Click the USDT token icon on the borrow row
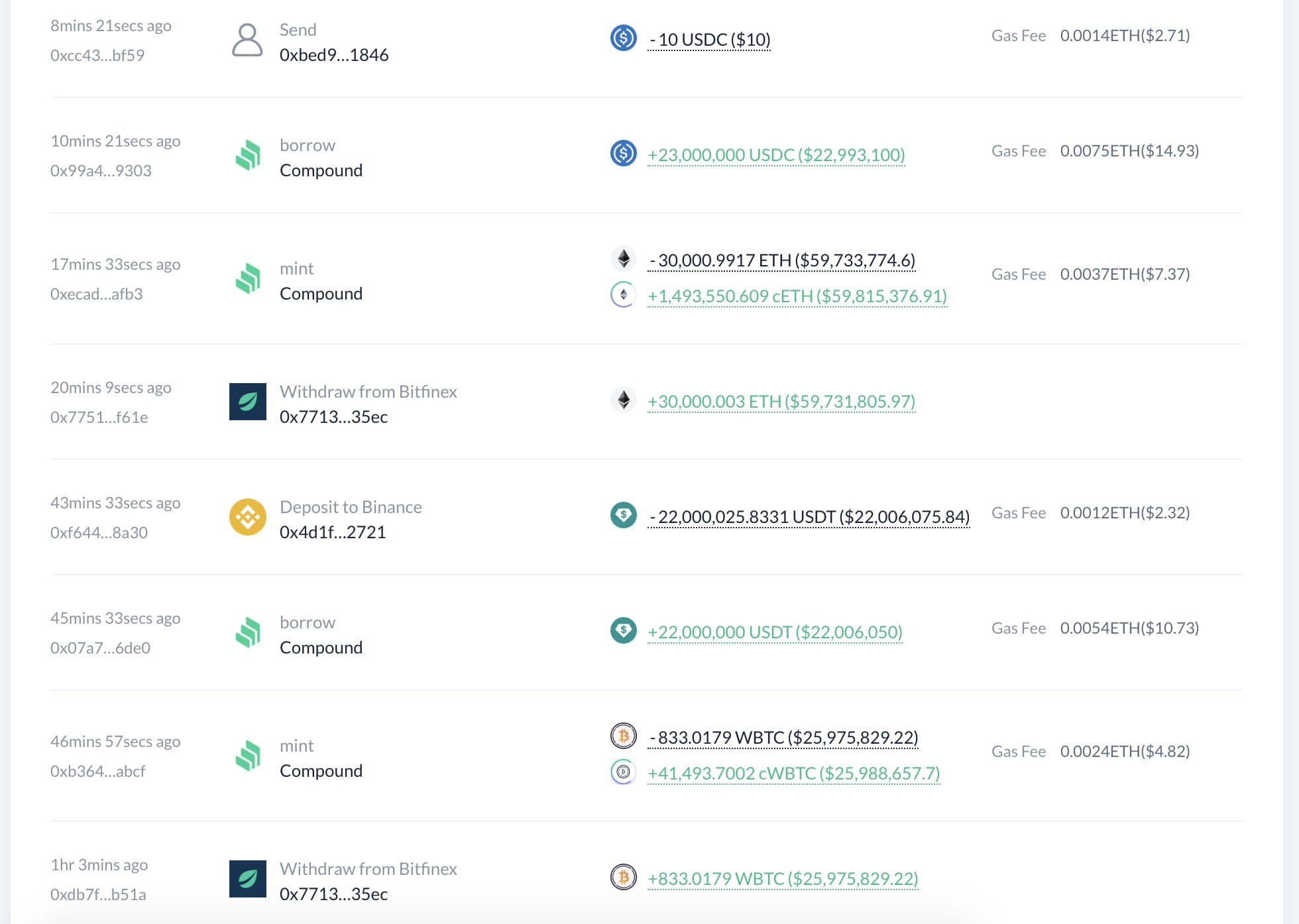Viewport: 1299px width, 924px height. click(x=623, y=632)
